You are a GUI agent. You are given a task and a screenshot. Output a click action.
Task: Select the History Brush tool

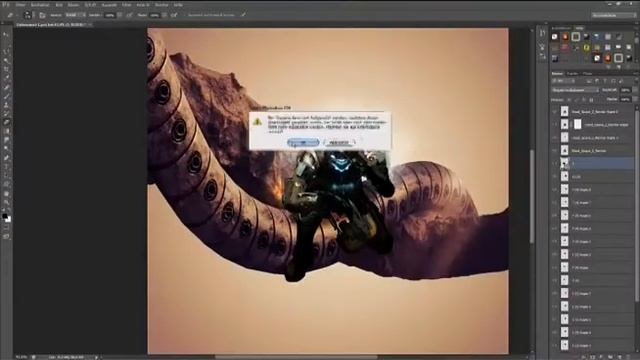coord(6,114)
